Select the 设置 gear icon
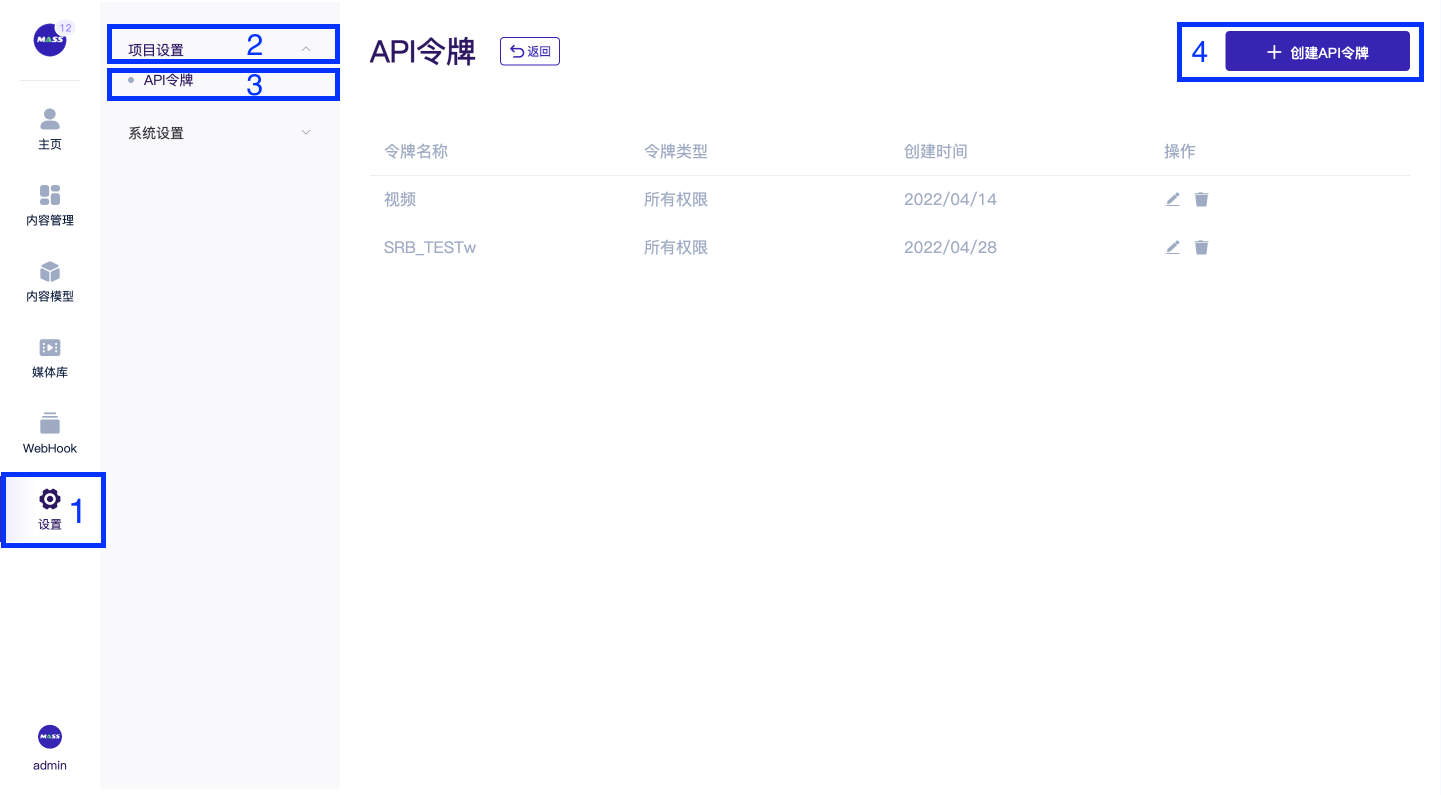Image resolution: width=1441 pixels, height=795 pixels. [x=50, y=500]
